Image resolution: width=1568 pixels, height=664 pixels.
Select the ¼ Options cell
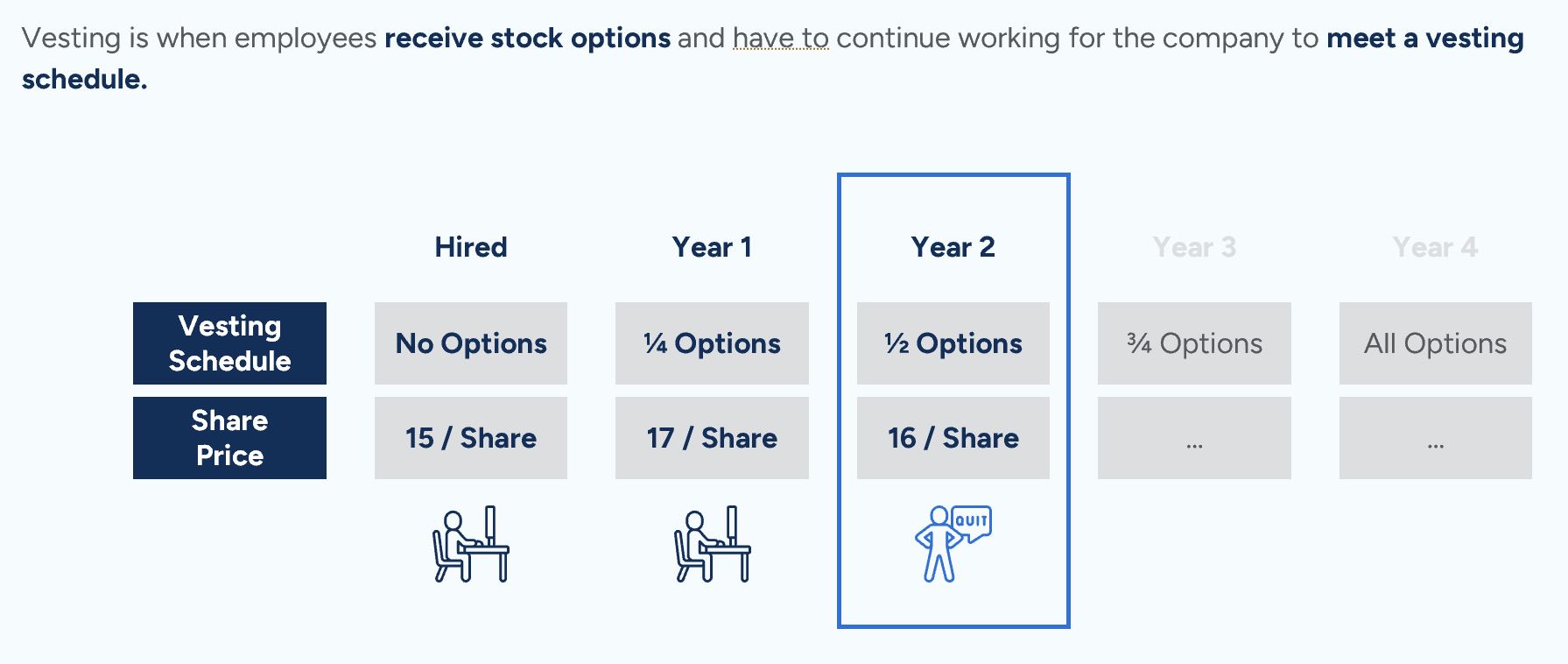[712, 343]
